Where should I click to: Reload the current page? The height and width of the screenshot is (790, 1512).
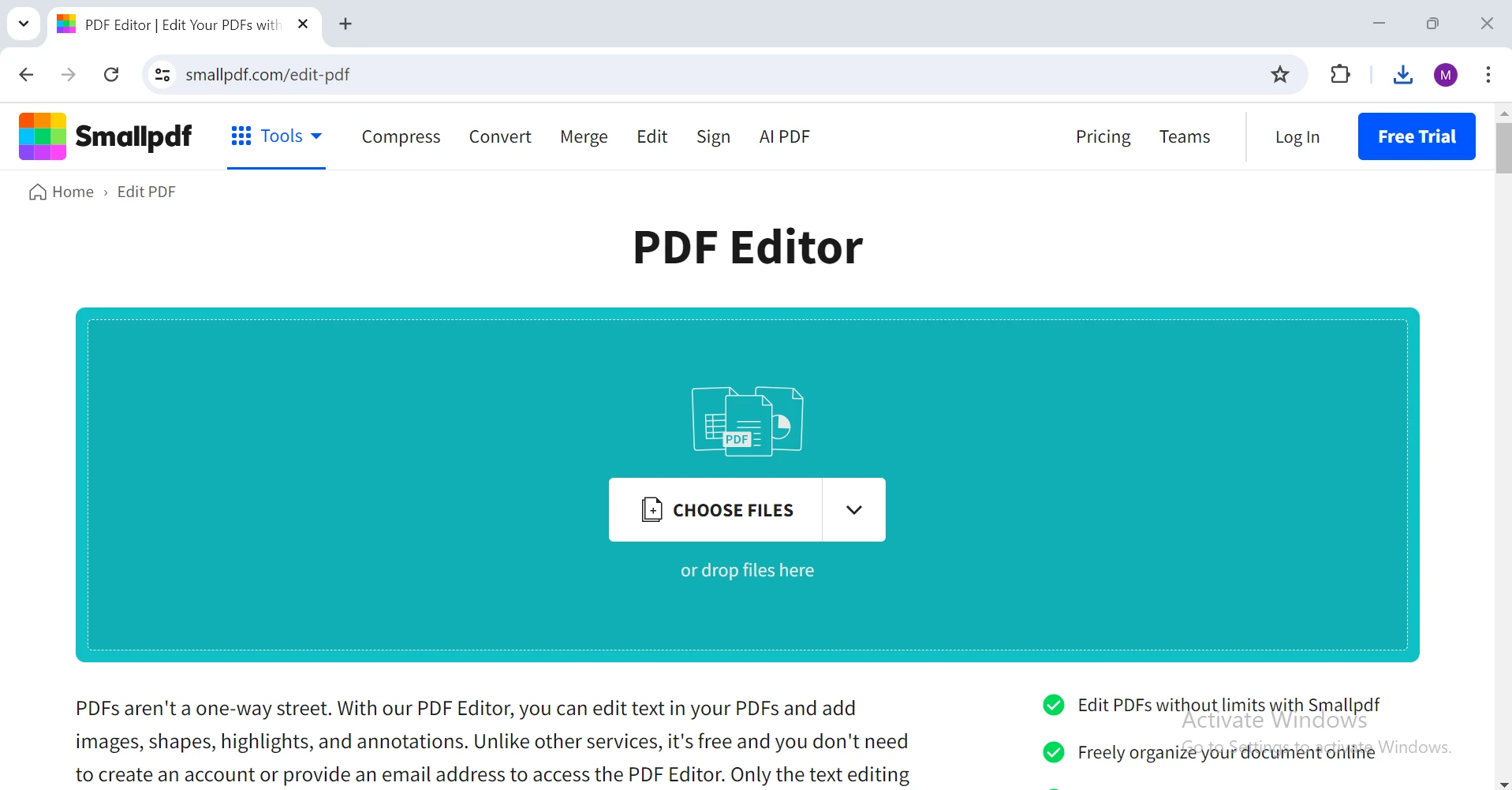click(111, 74)
